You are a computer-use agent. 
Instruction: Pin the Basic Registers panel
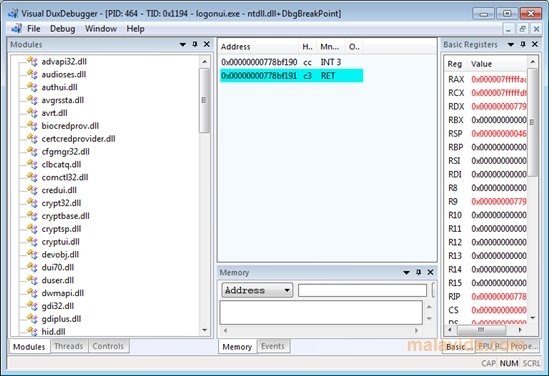coord(523,44)
